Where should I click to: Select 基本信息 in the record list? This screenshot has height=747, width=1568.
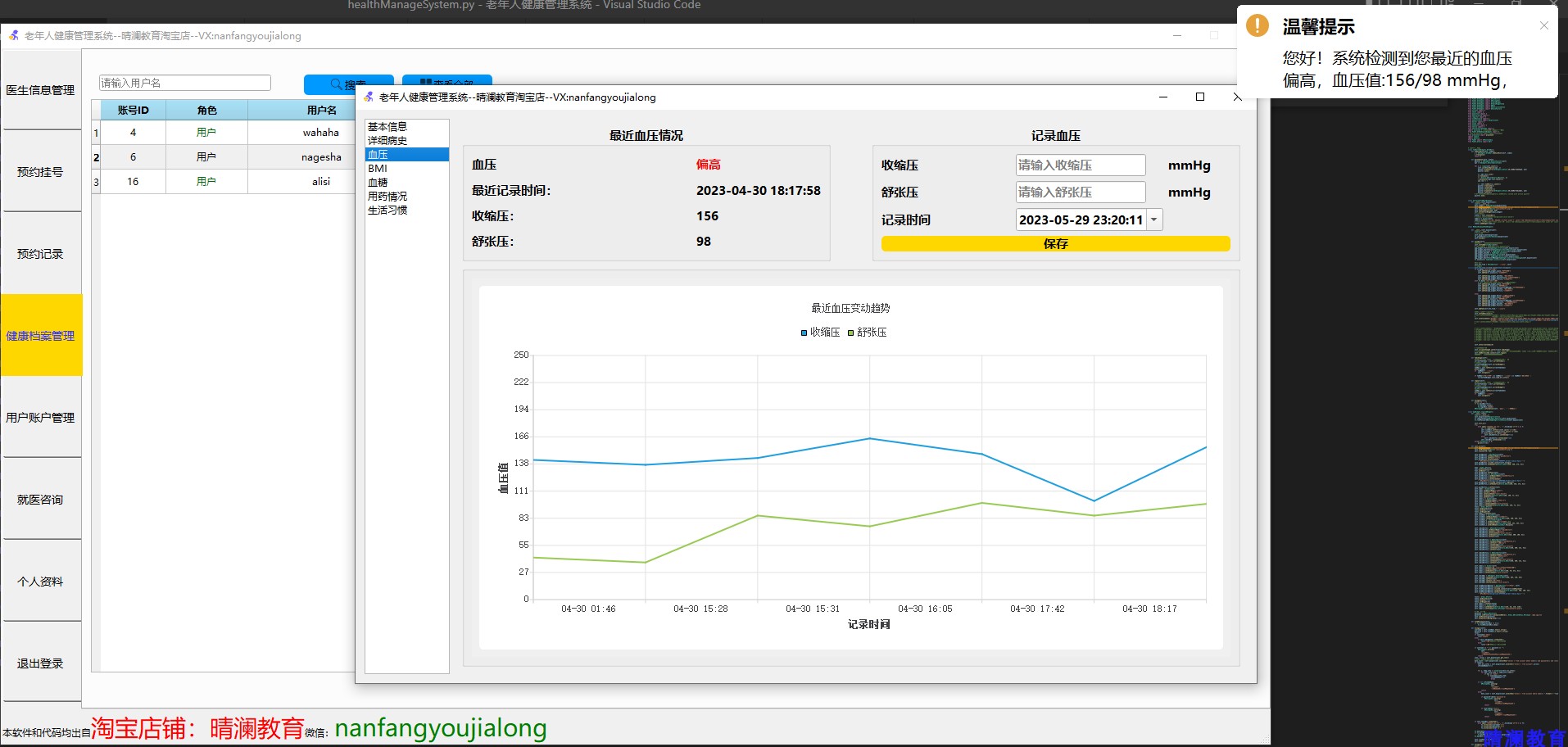pyautogui.click(x=406, y=126)
